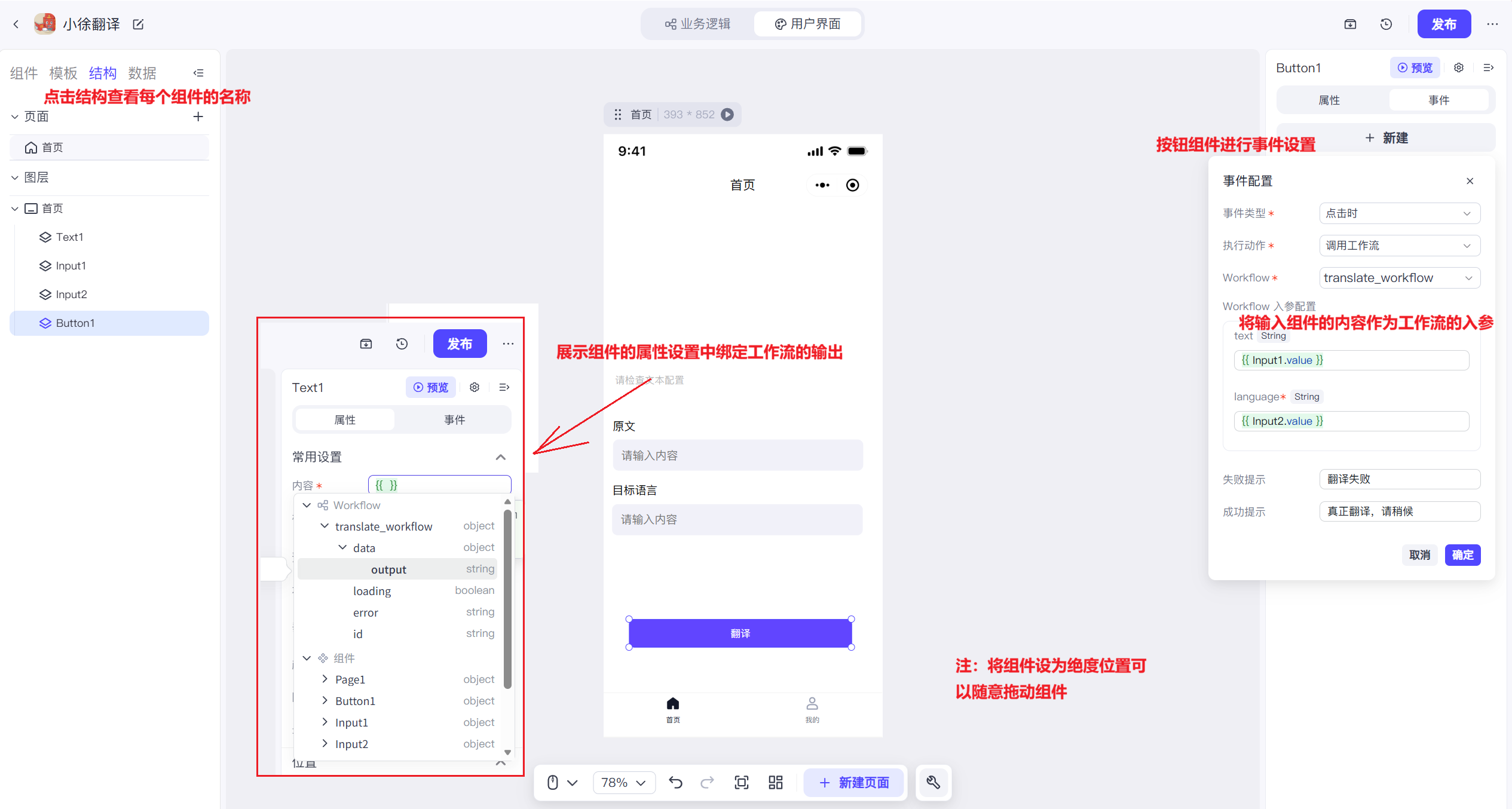Screen dimensions: 1512x809
Task: Open the wrench debug tool icon
Action: (x=933, y=782)
